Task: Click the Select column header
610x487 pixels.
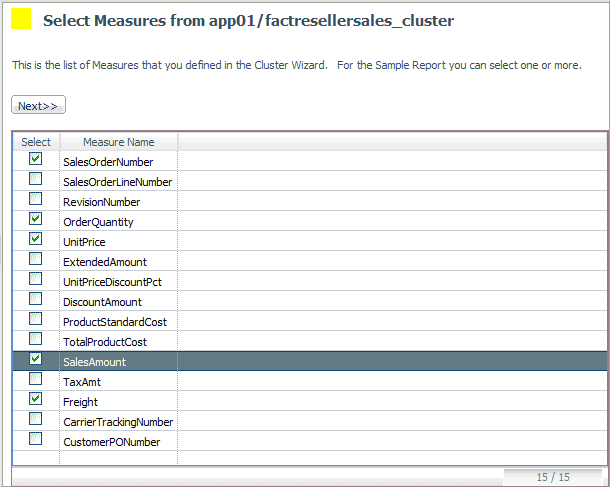Action: tap(36, 142)
